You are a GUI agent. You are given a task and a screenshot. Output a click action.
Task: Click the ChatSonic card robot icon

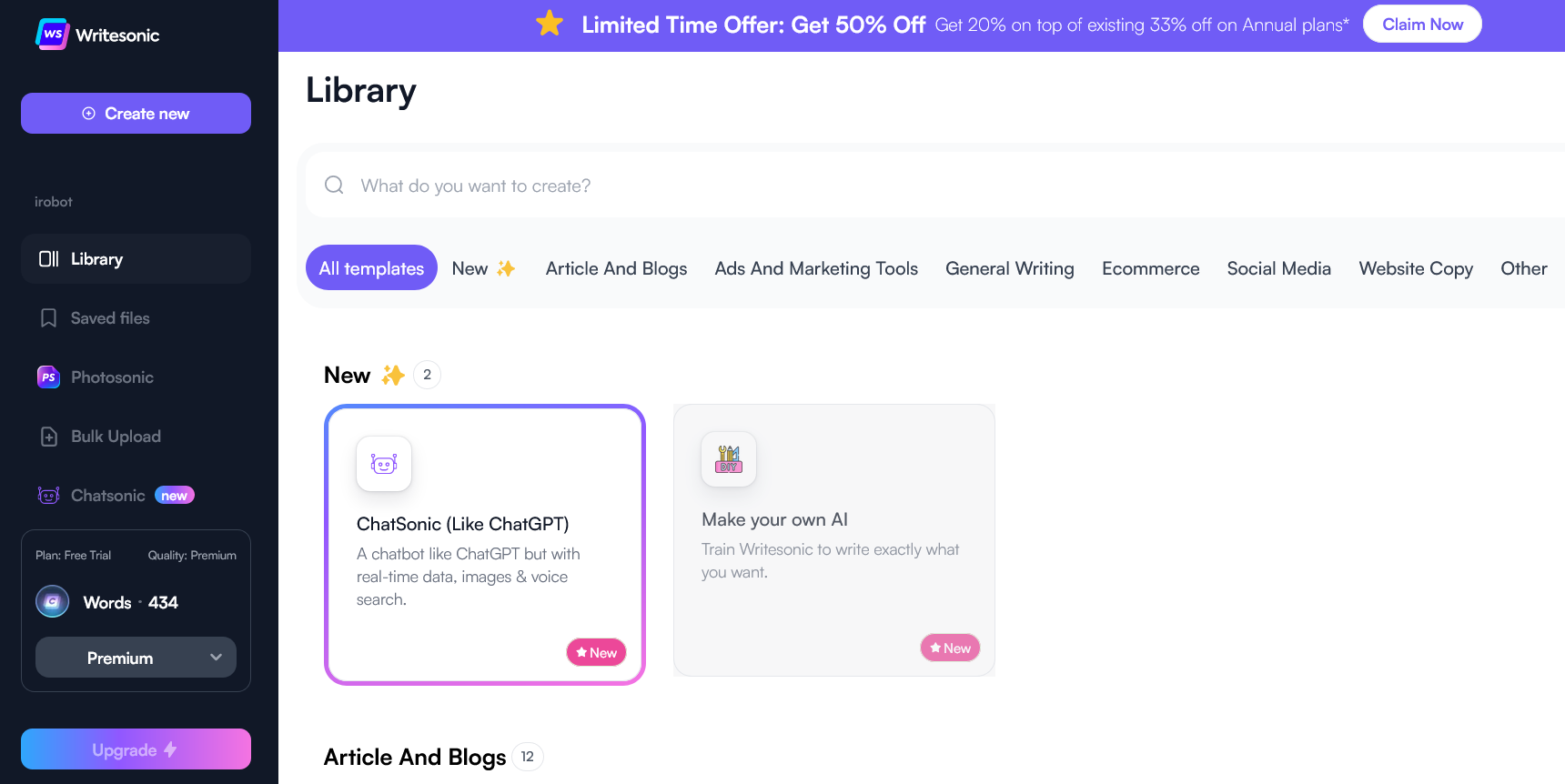[384, 464]
